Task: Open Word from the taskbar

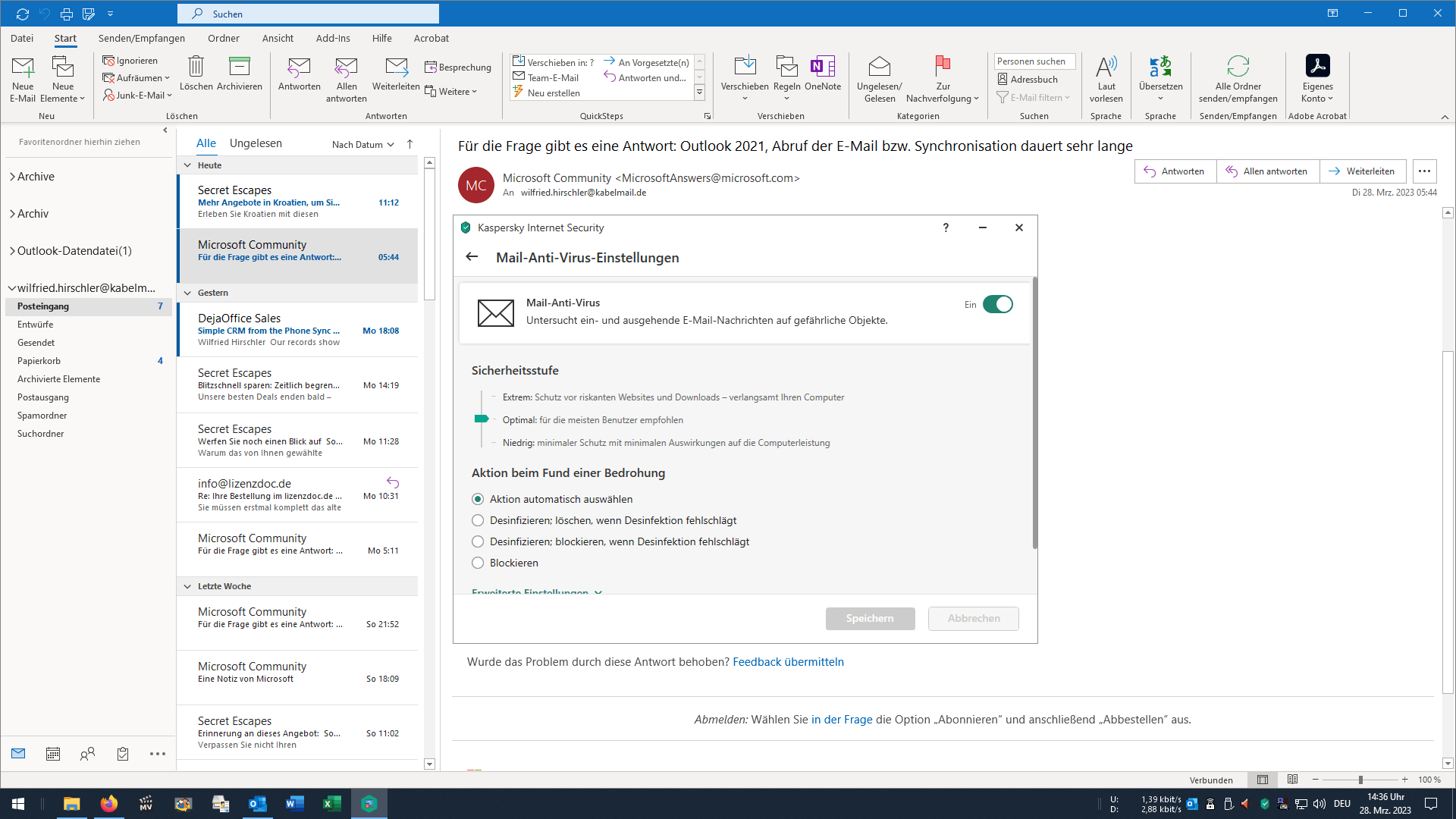Action: click(x=295, y=804)
